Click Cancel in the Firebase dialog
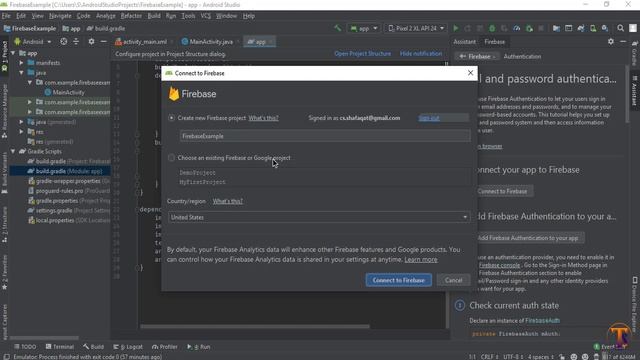Viewport: 640px width, 360px height. [453, 280]
